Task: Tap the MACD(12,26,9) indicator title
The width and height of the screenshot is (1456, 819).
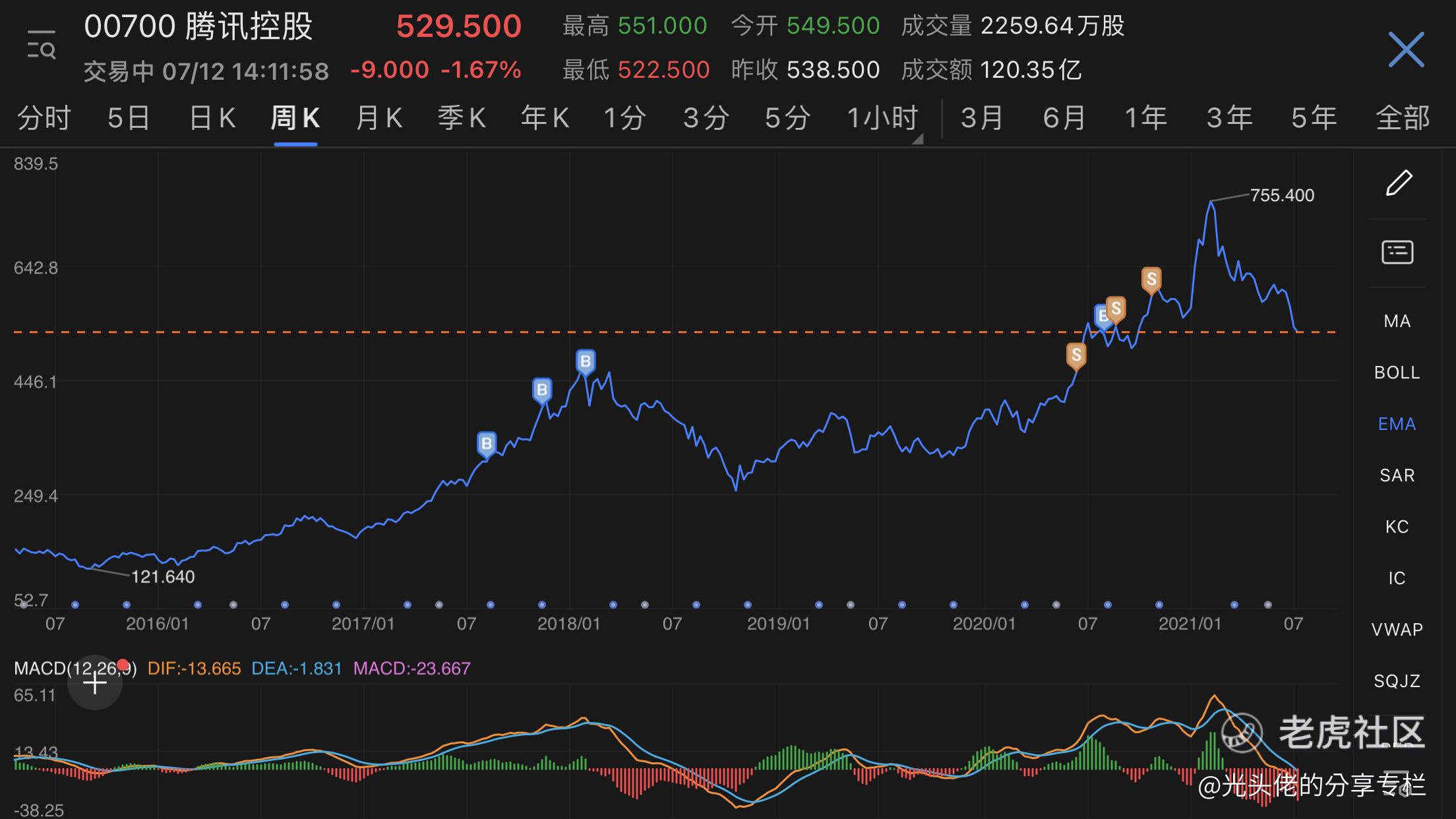Action: 75,669
